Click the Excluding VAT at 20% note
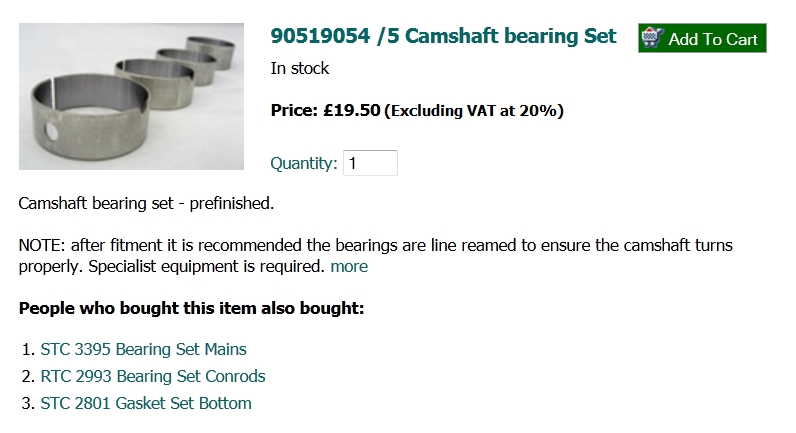 [474, 111]
